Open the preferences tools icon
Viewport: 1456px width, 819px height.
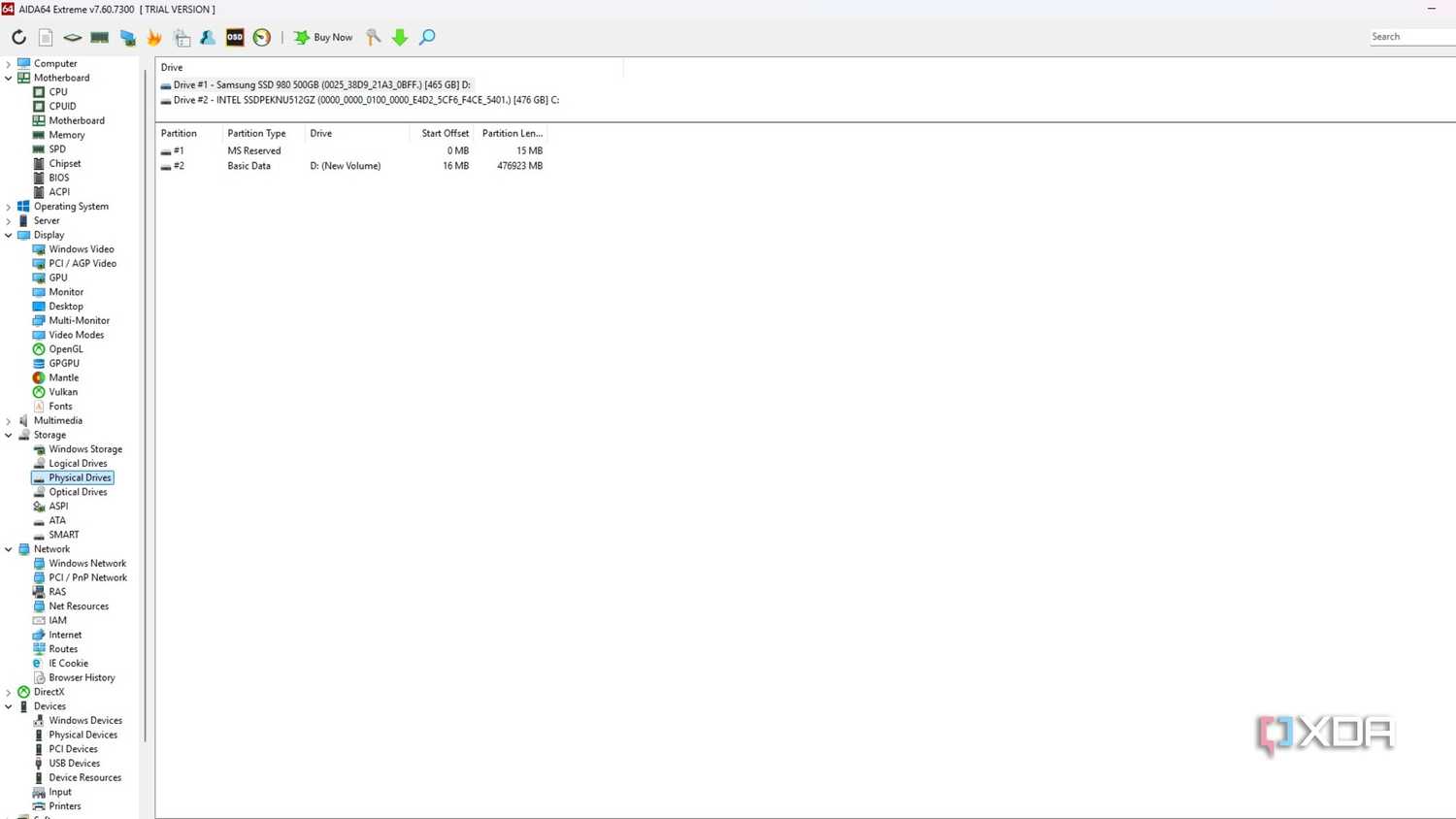[x=374, y=37]
